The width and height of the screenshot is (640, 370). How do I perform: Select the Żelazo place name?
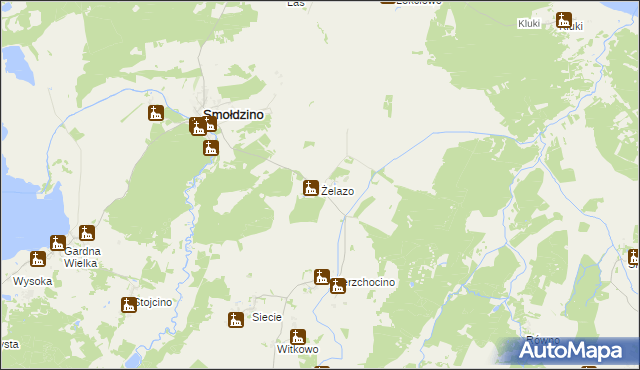coord(338,191)
